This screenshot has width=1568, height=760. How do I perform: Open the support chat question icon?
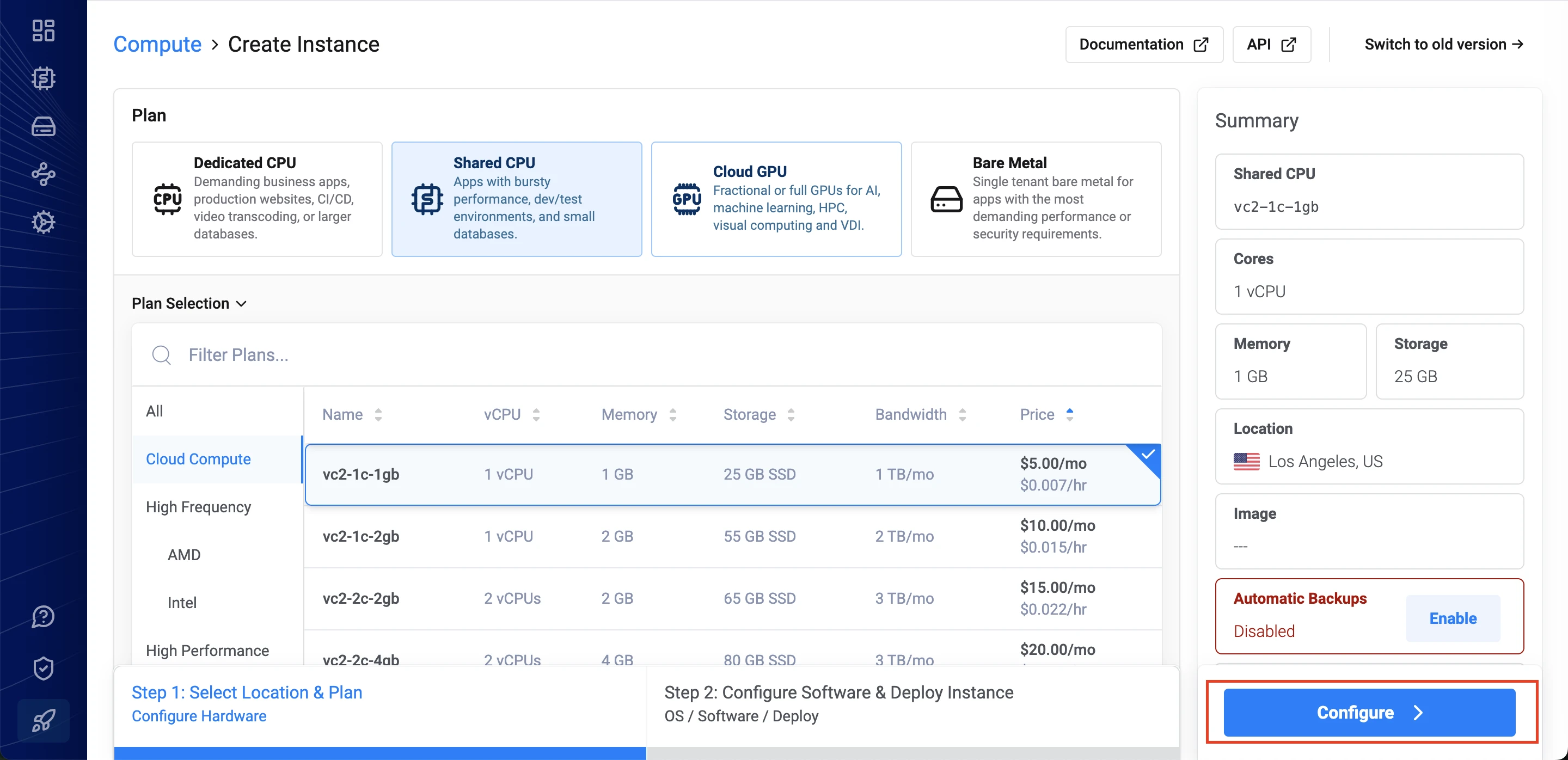[43, 616]
